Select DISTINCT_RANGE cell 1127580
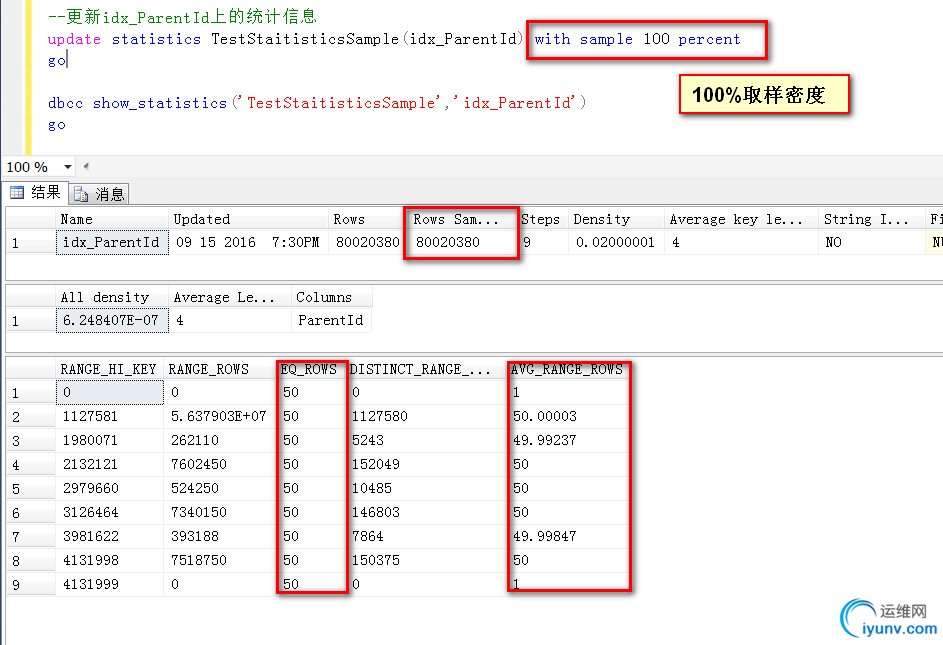Screen dimensions: 943x645 427,416
